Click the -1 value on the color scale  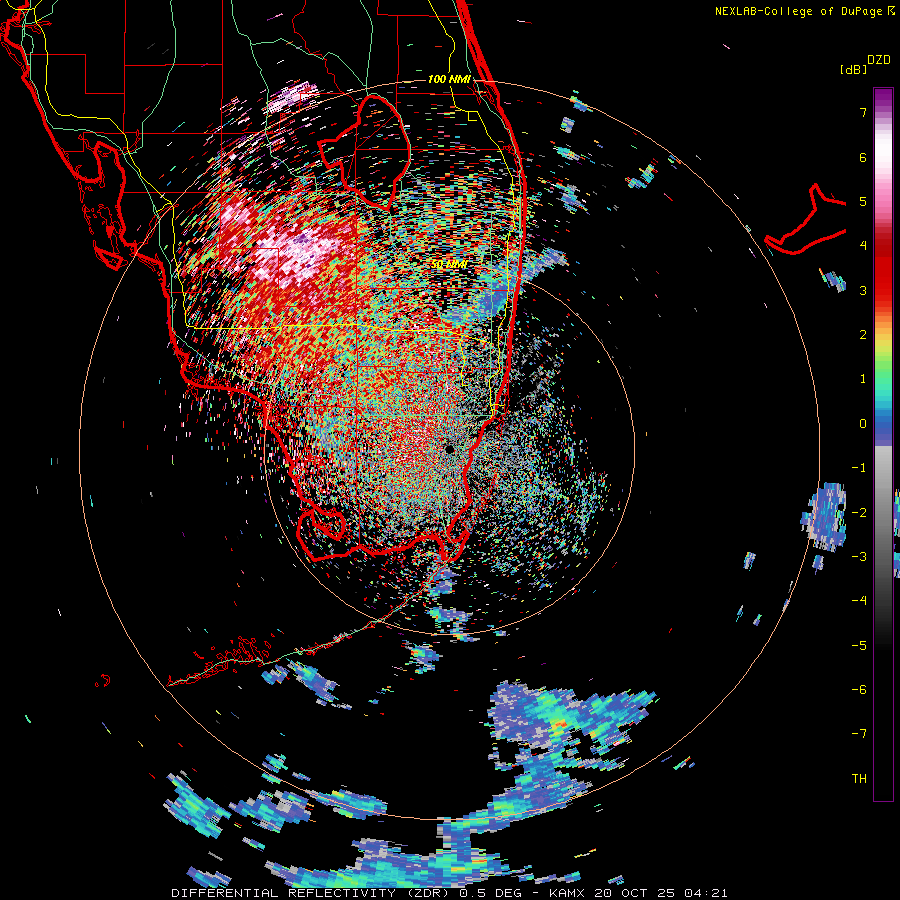click(x=859, y=468)
